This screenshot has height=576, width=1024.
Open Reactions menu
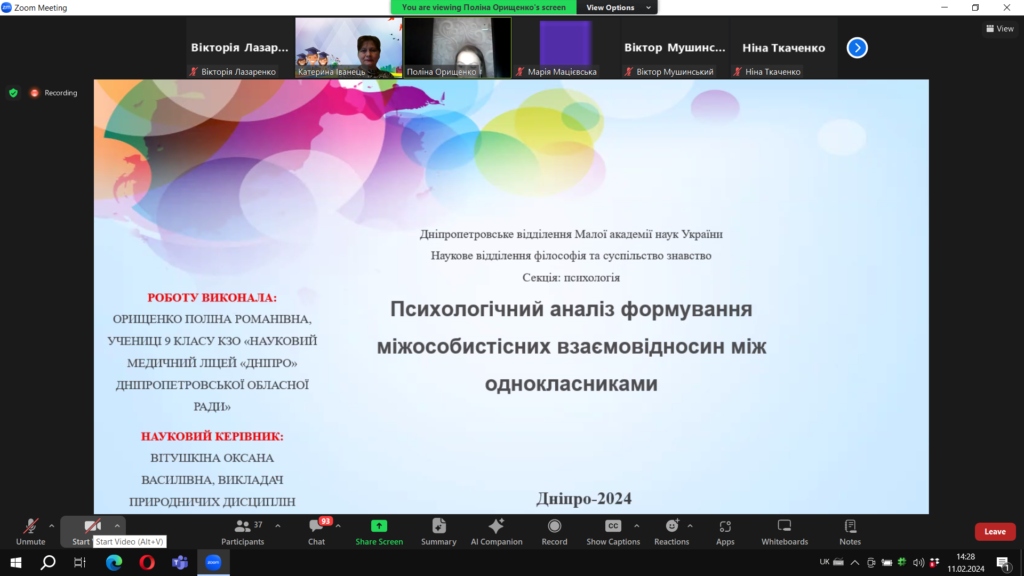click(x=671, y=532)
